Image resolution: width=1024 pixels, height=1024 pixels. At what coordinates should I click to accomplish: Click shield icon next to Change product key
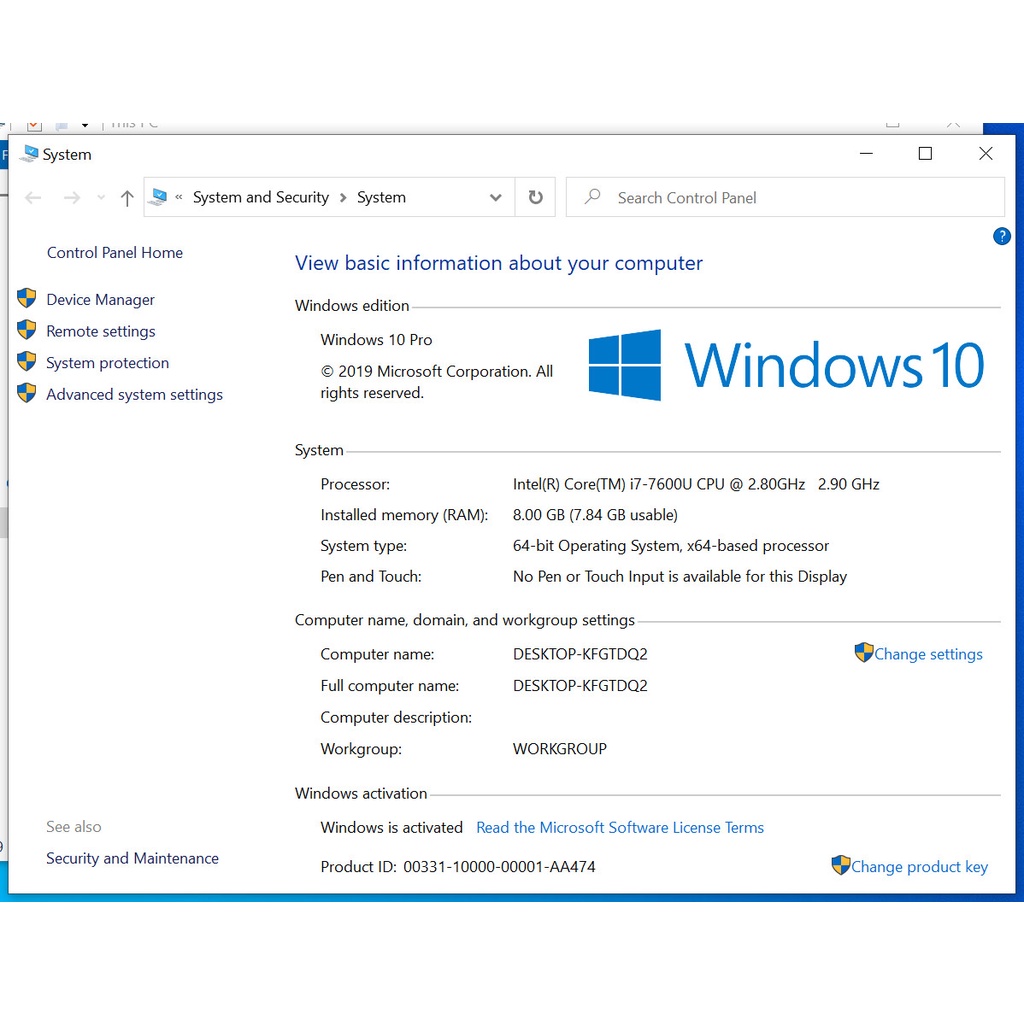[840, 865]
